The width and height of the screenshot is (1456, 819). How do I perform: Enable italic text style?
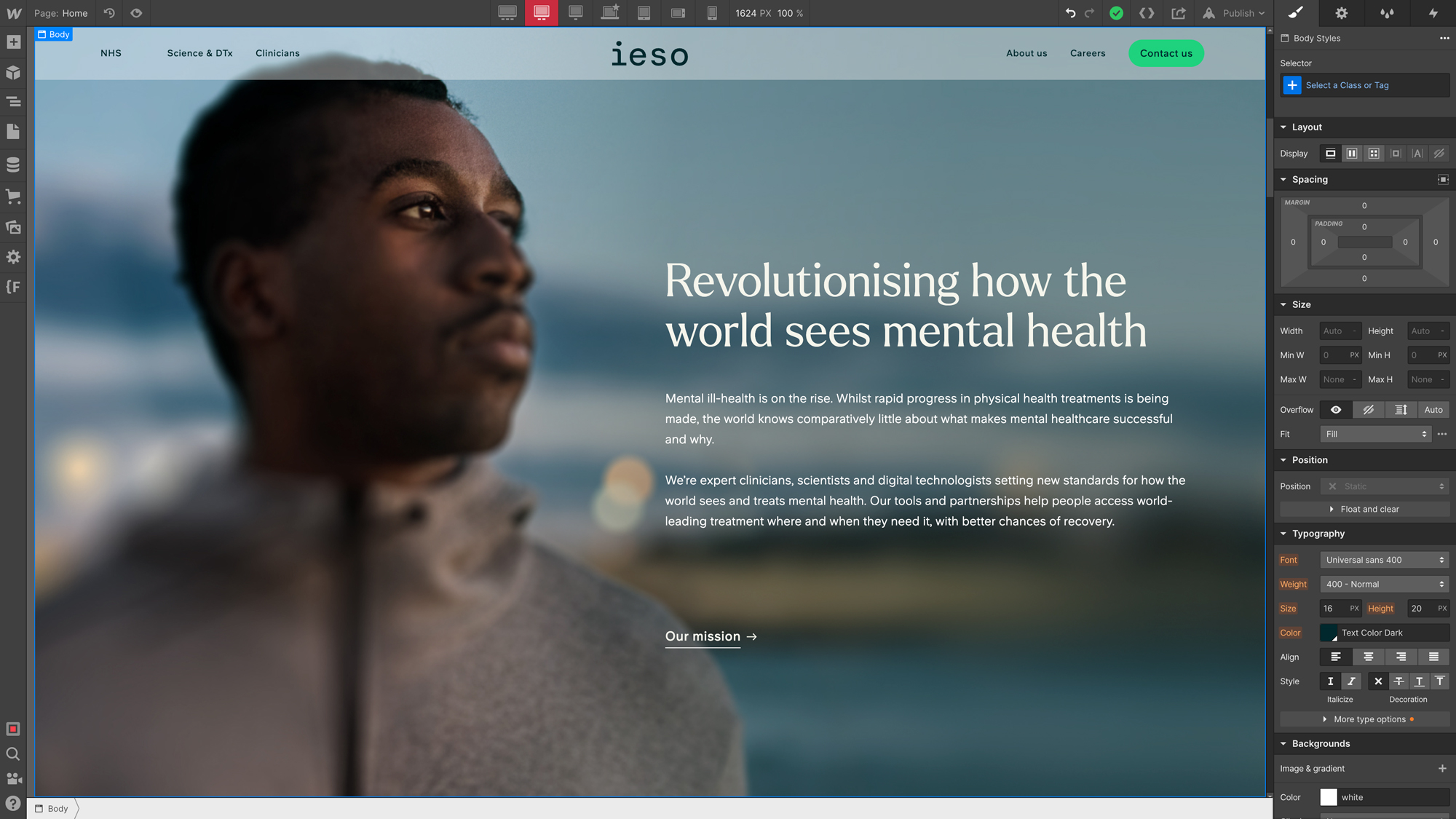click(x=1350, y=681)
